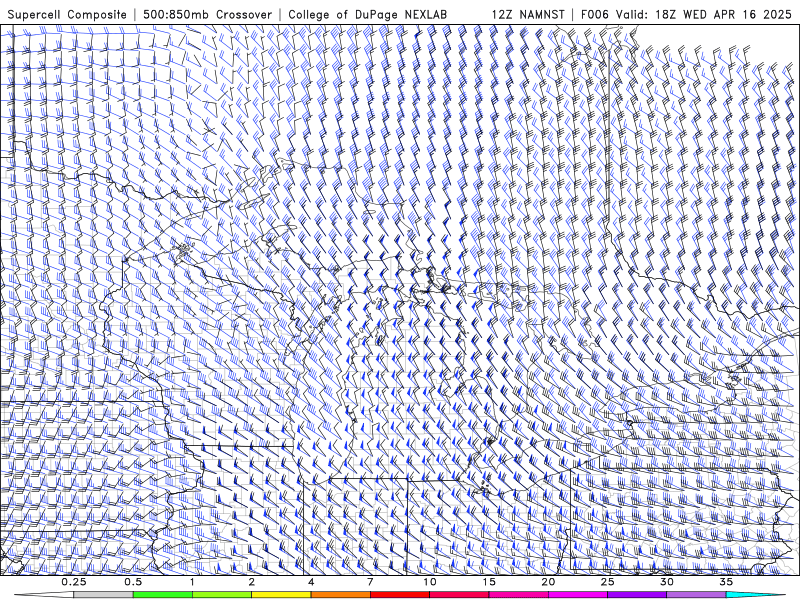
Task: Click the '35' legend value
Action: pyautogui.click(x=726, y=582)
